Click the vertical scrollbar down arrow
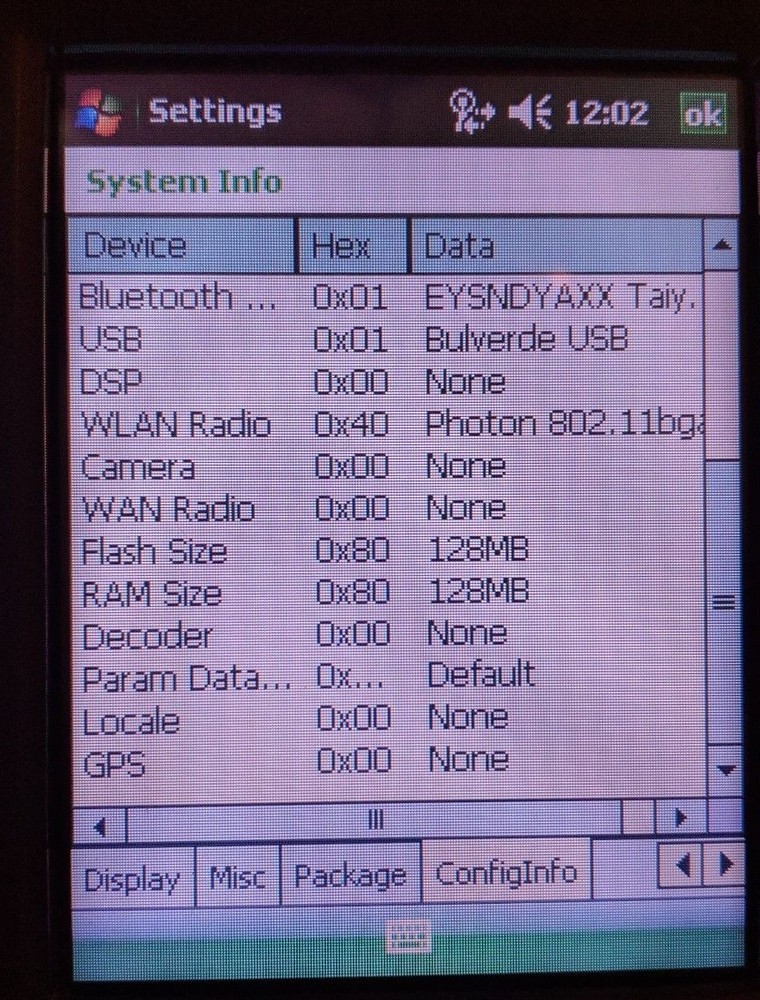The height and width of the screenshot is (1000, 760). click(x=726, y=770)
